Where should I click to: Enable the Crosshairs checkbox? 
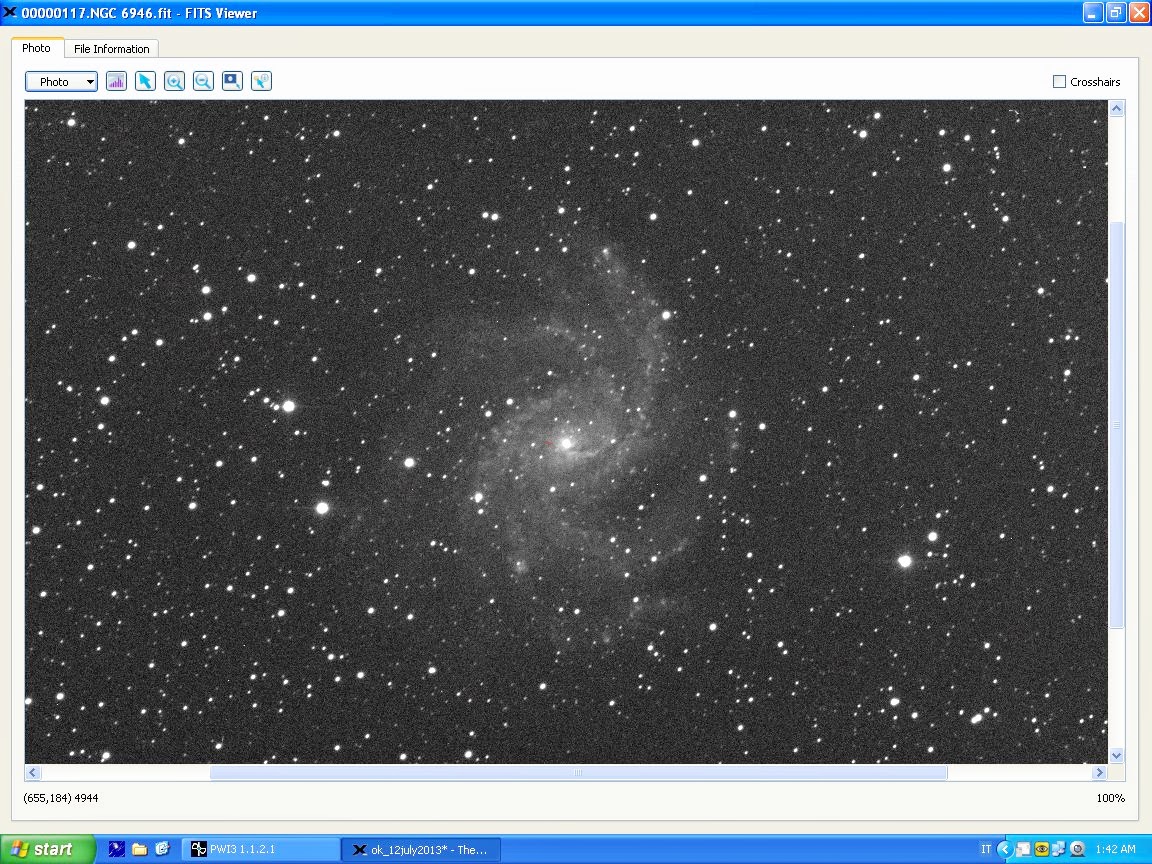[x=1059, y=82]
